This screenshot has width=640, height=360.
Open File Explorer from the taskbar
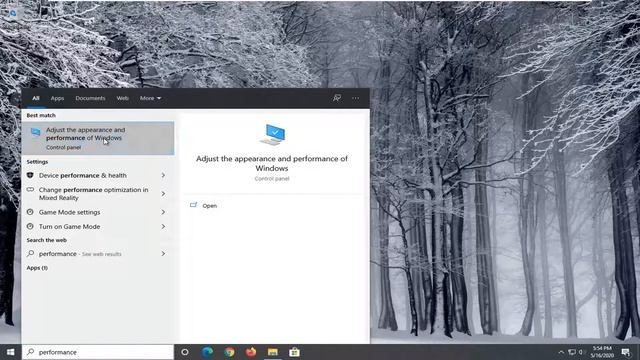[273, 352]
